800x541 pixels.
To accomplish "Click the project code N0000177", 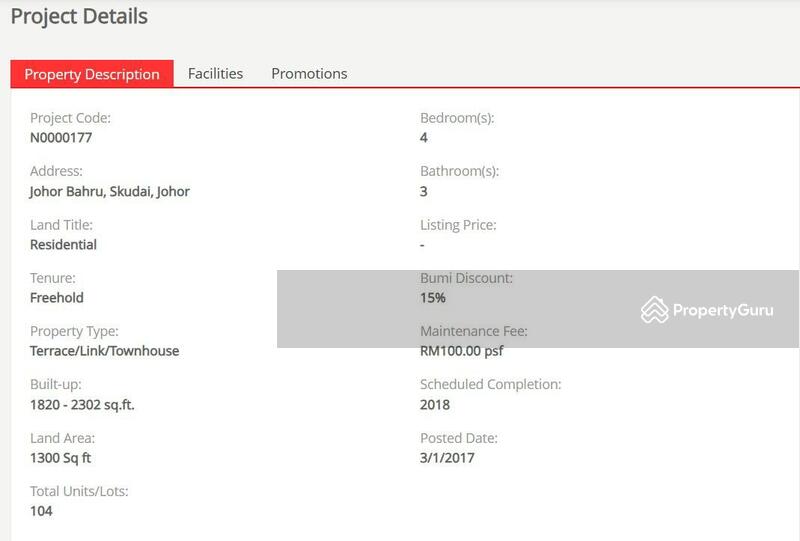I will coord(61,138).
